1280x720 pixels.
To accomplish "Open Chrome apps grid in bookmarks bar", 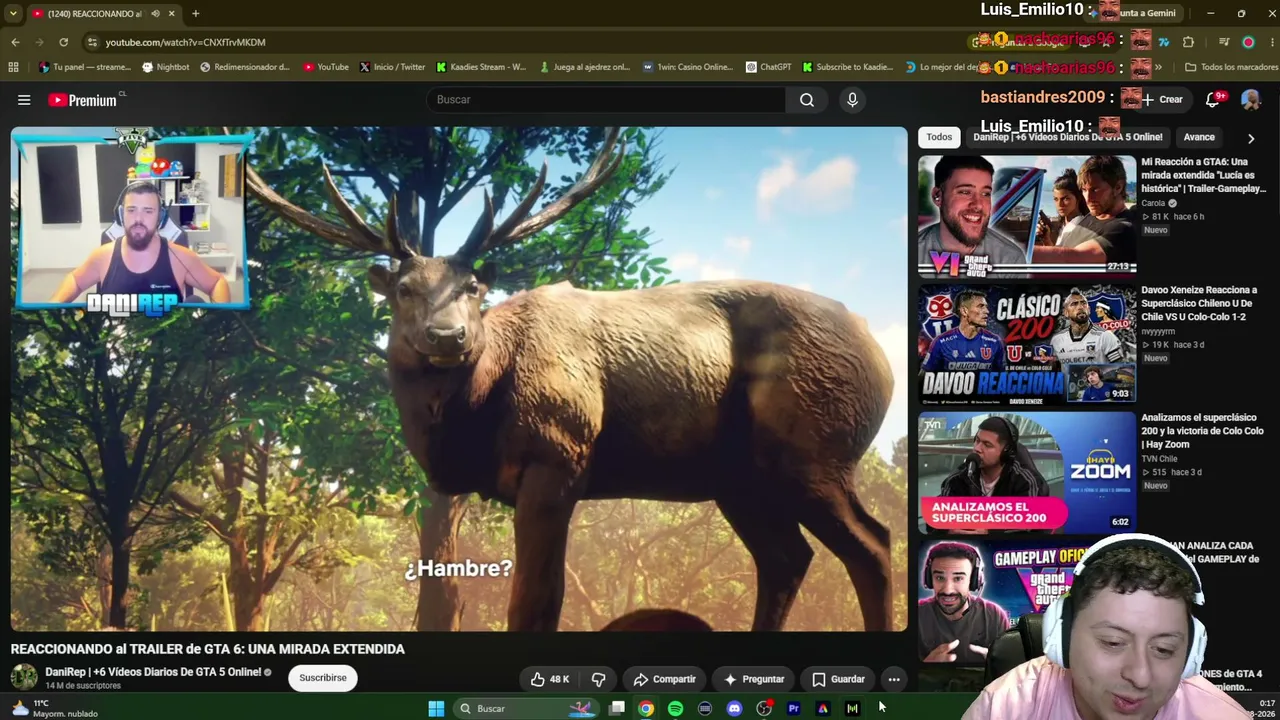I will [13, 67].
